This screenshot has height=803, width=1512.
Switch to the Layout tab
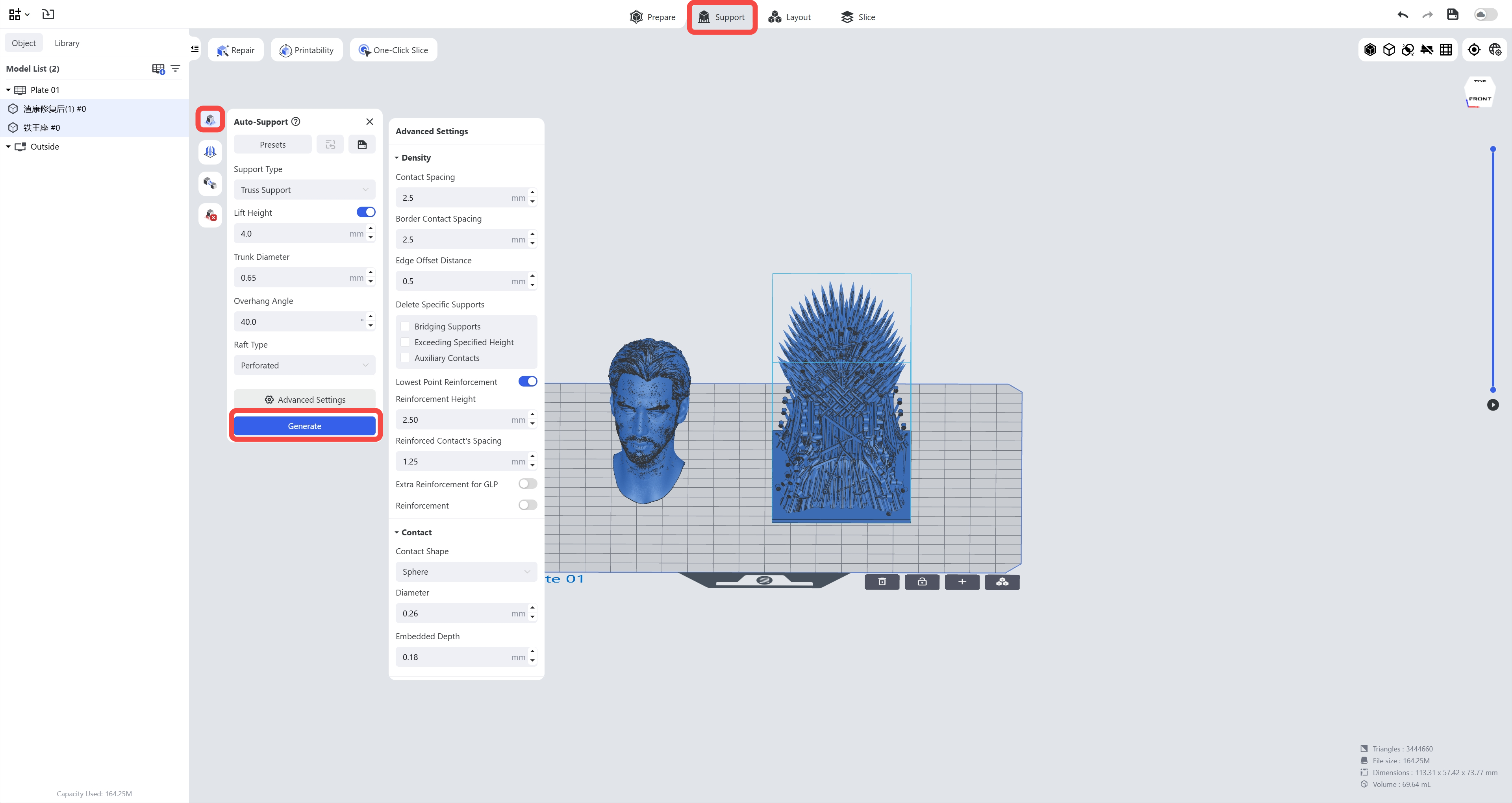click(x=789, y=17)
